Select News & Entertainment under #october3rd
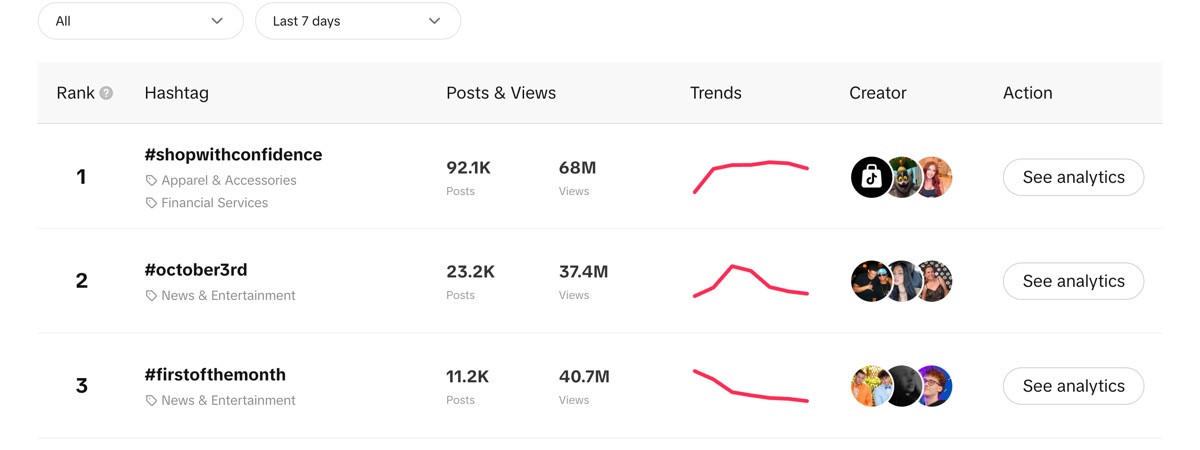The height and width of the screenshot is (450, 1200). coord(228,296)
